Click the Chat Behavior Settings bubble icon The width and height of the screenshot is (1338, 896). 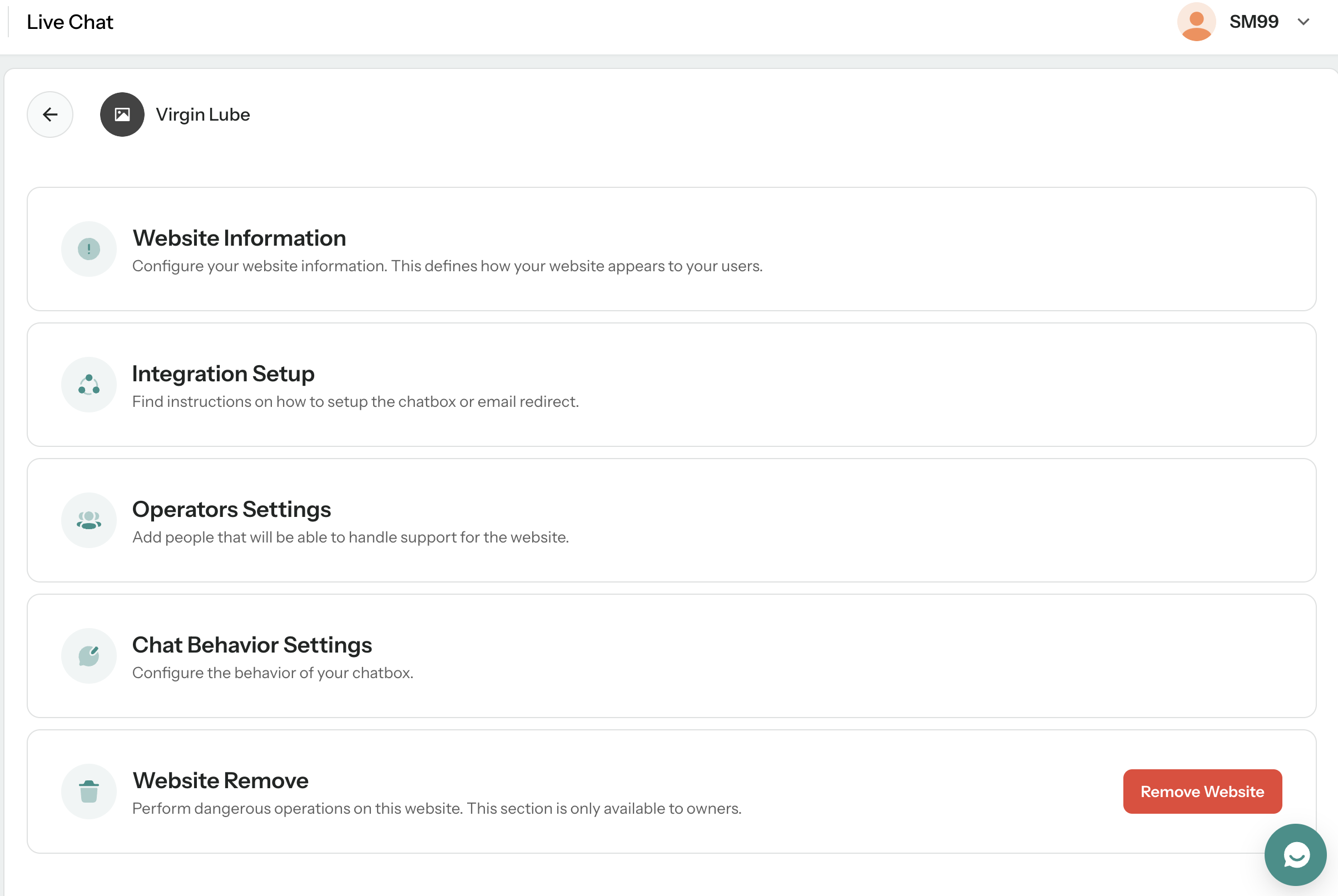click(89, 656)
